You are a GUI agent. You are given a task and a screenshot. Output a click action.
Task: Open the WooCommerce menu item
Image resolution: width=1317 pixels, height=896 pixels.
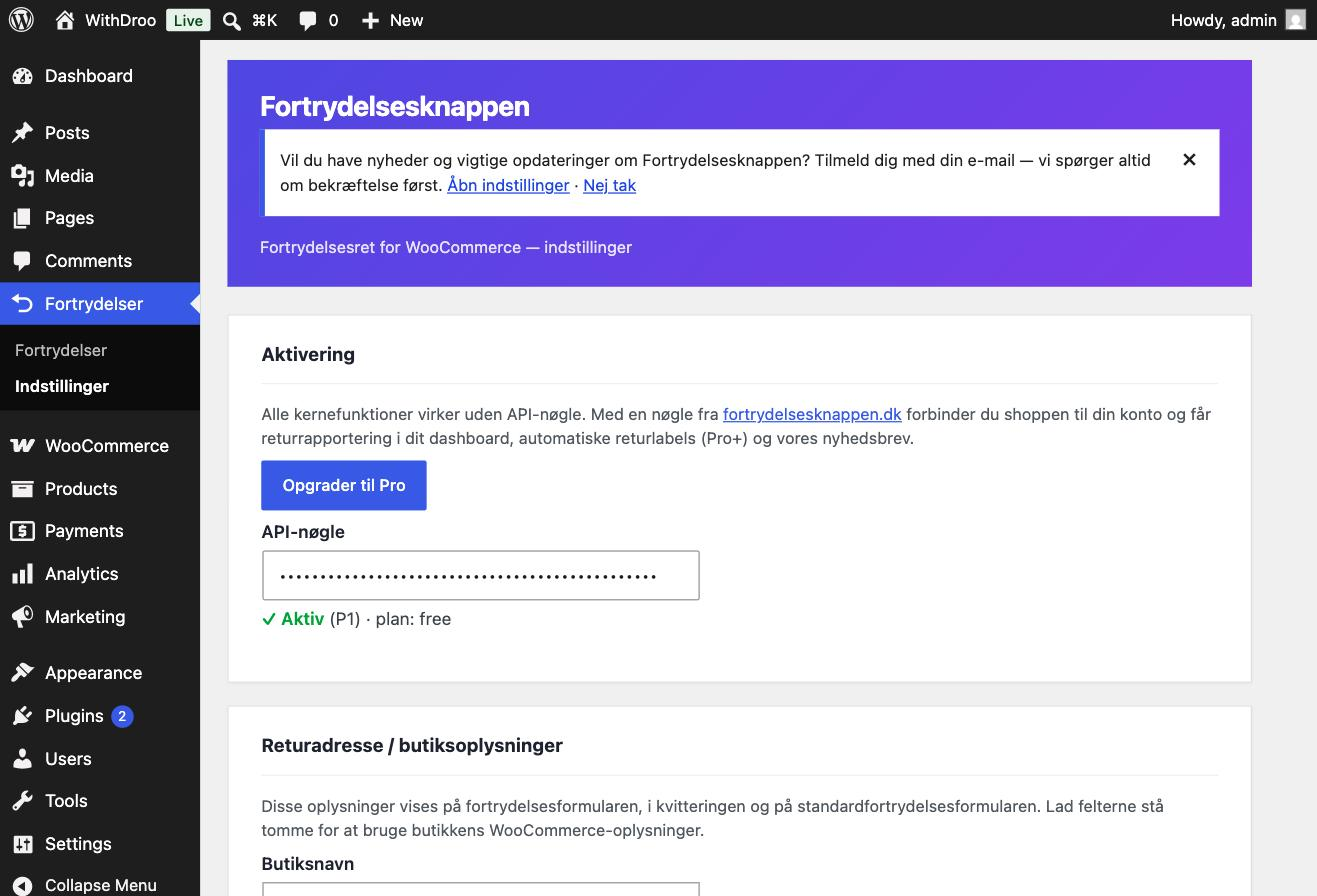tap(100, 446)
